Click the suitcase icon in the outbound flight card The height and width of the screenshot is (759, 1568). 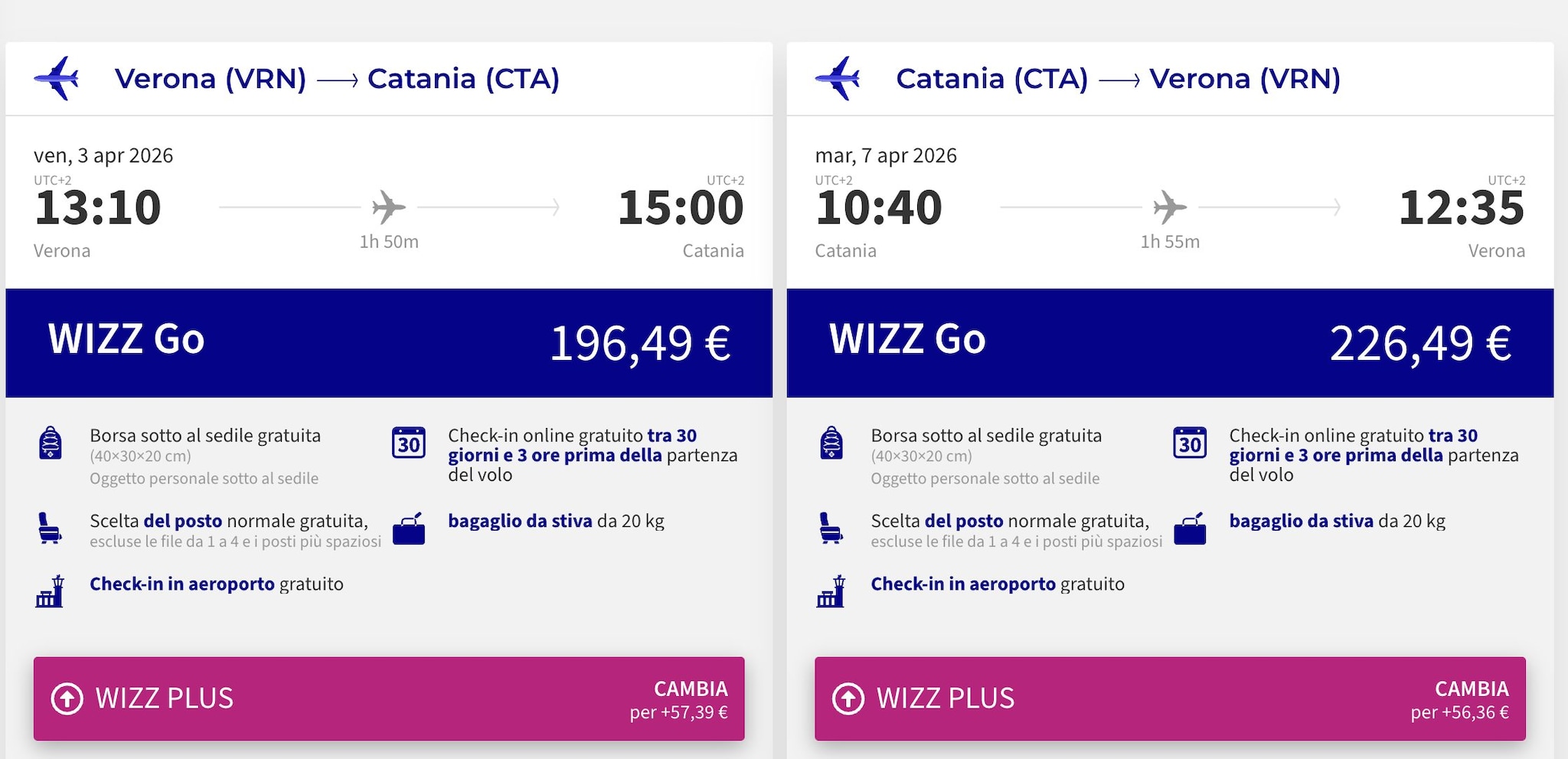pos(409,528)
